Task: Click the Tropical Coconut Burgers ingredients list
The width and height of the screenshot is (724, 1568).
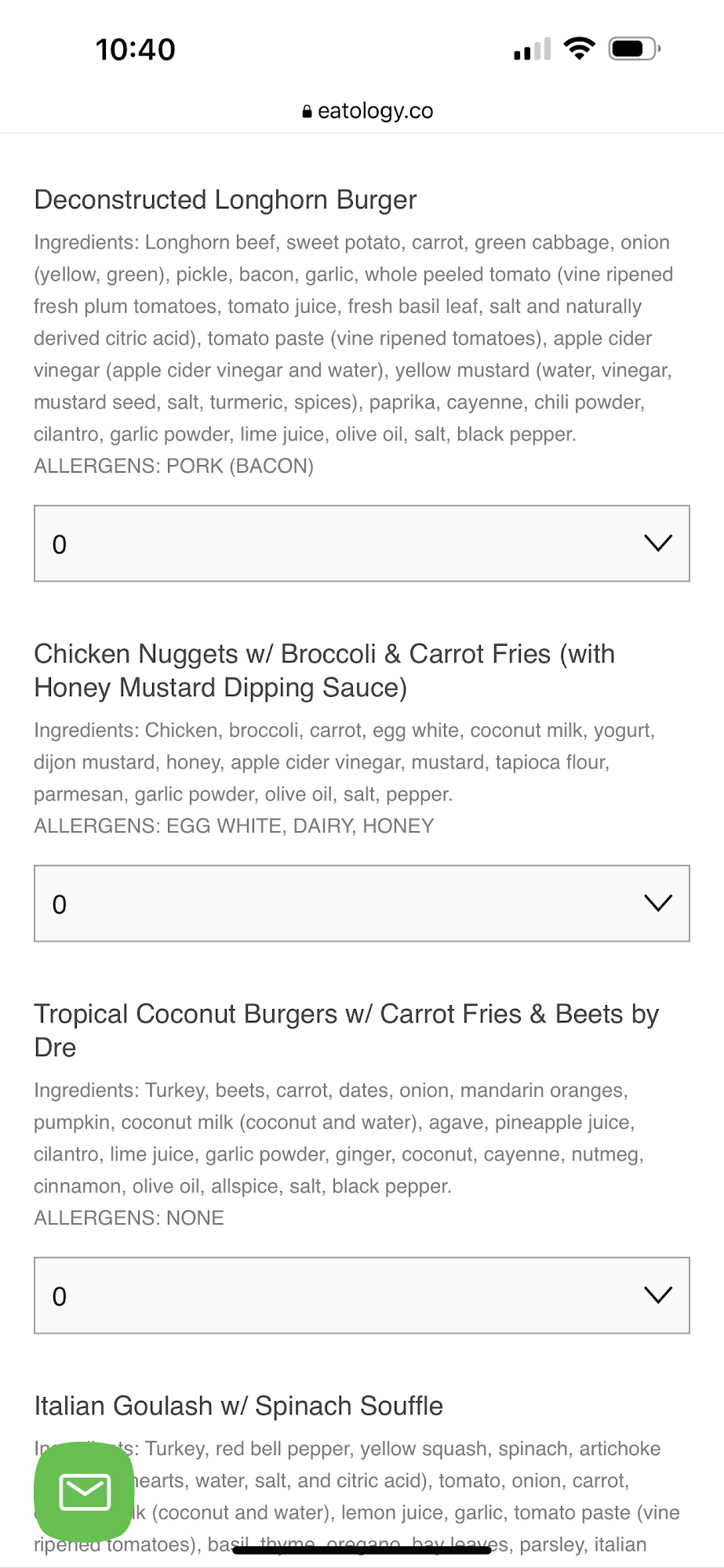Action: pyautogui.click(x=339, y=1138)
